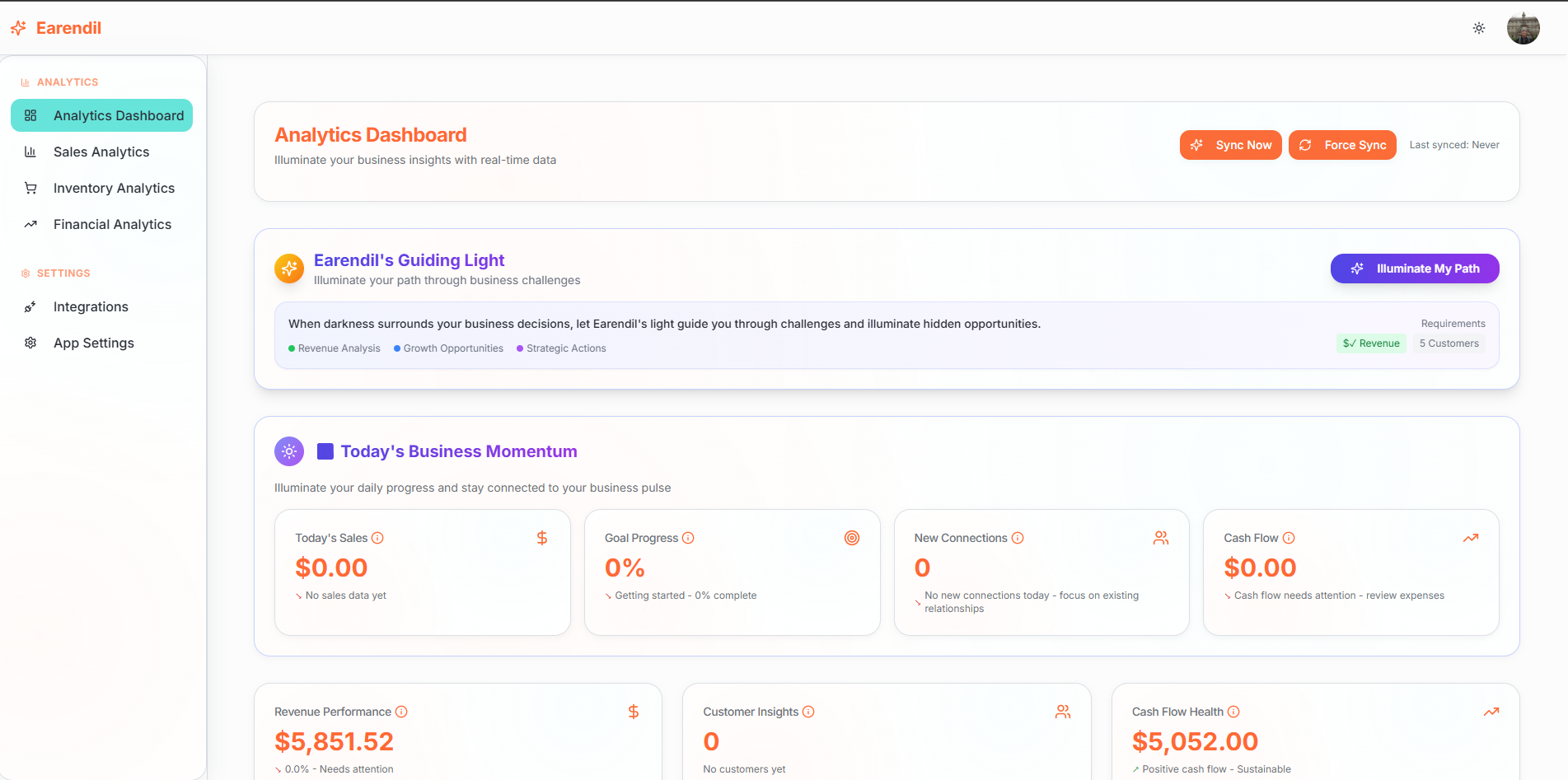This screenshot has height=780, width=1568.
Task: Open App Settings via the gear icon
Action: [x=30, y=343]
